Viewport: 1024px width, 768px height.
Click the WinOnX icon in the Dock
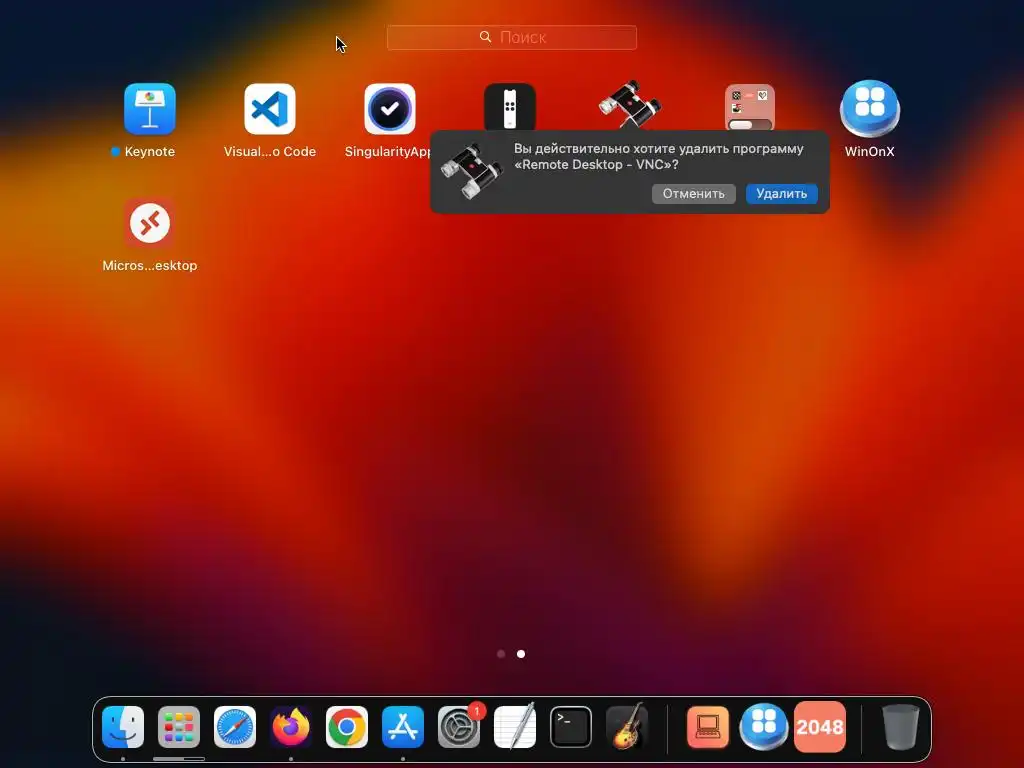click(x=763, y=727)
